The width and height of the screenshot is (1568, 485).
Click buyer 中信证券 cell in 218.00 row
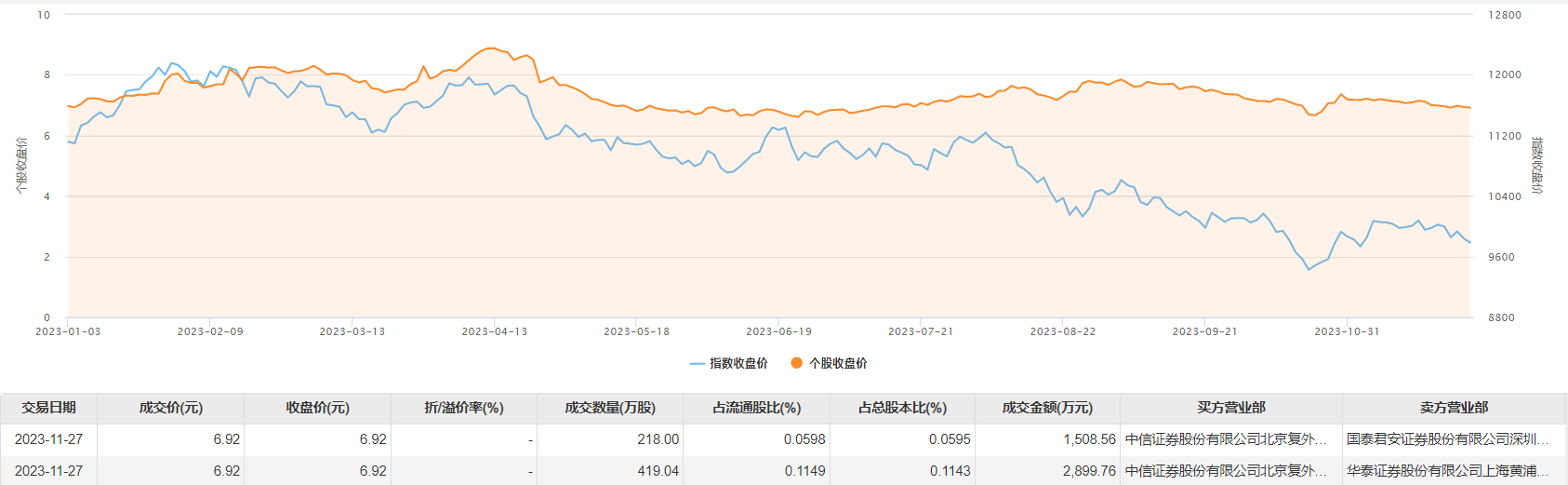tap(1231, 439)
